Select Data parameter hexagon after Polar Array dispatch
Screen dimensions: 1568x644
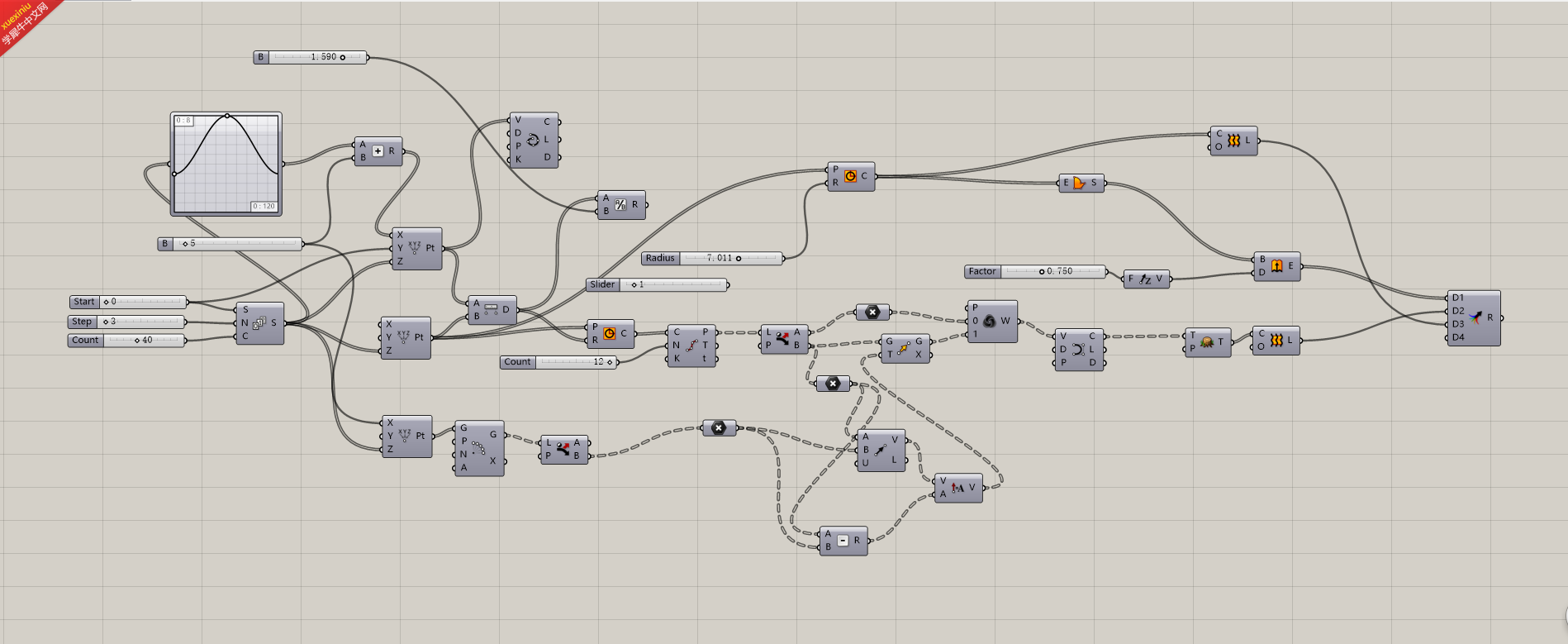point(719,427)
